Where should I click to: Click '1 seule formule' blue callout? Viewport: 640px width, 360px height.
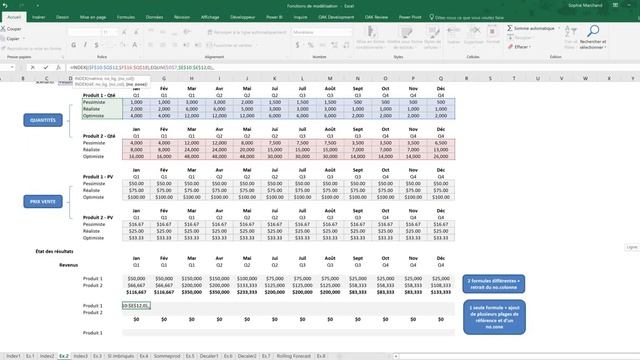point(494,317)
